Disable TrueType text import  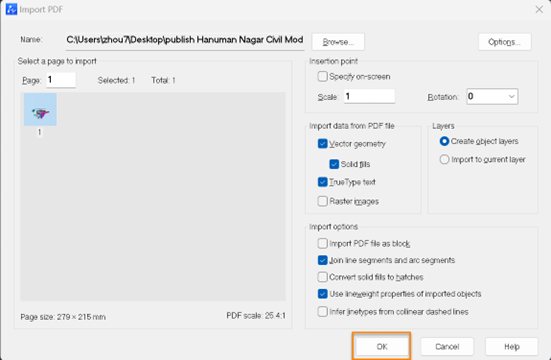pyautogui.click(x=322, y=182)
